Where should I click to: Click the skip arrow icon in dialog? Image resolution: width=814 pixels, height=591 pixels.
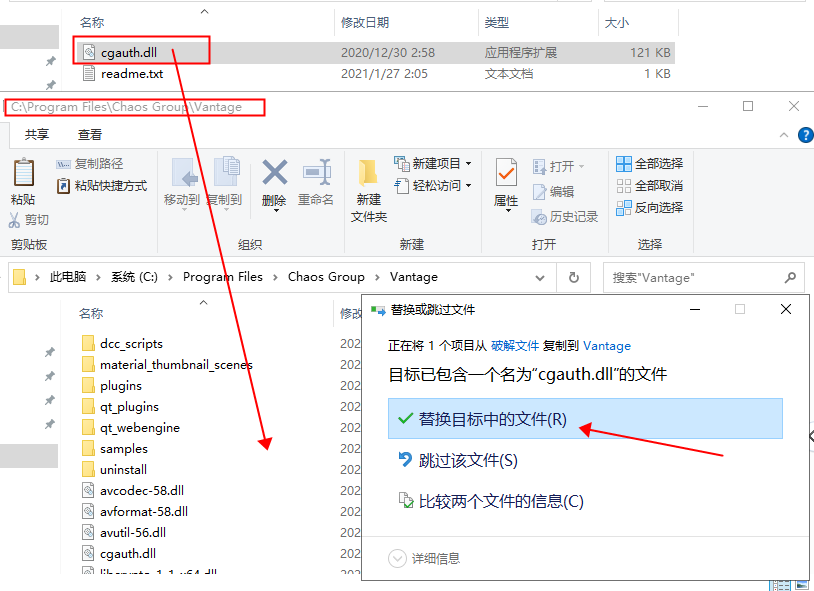[x=405, y=459]
